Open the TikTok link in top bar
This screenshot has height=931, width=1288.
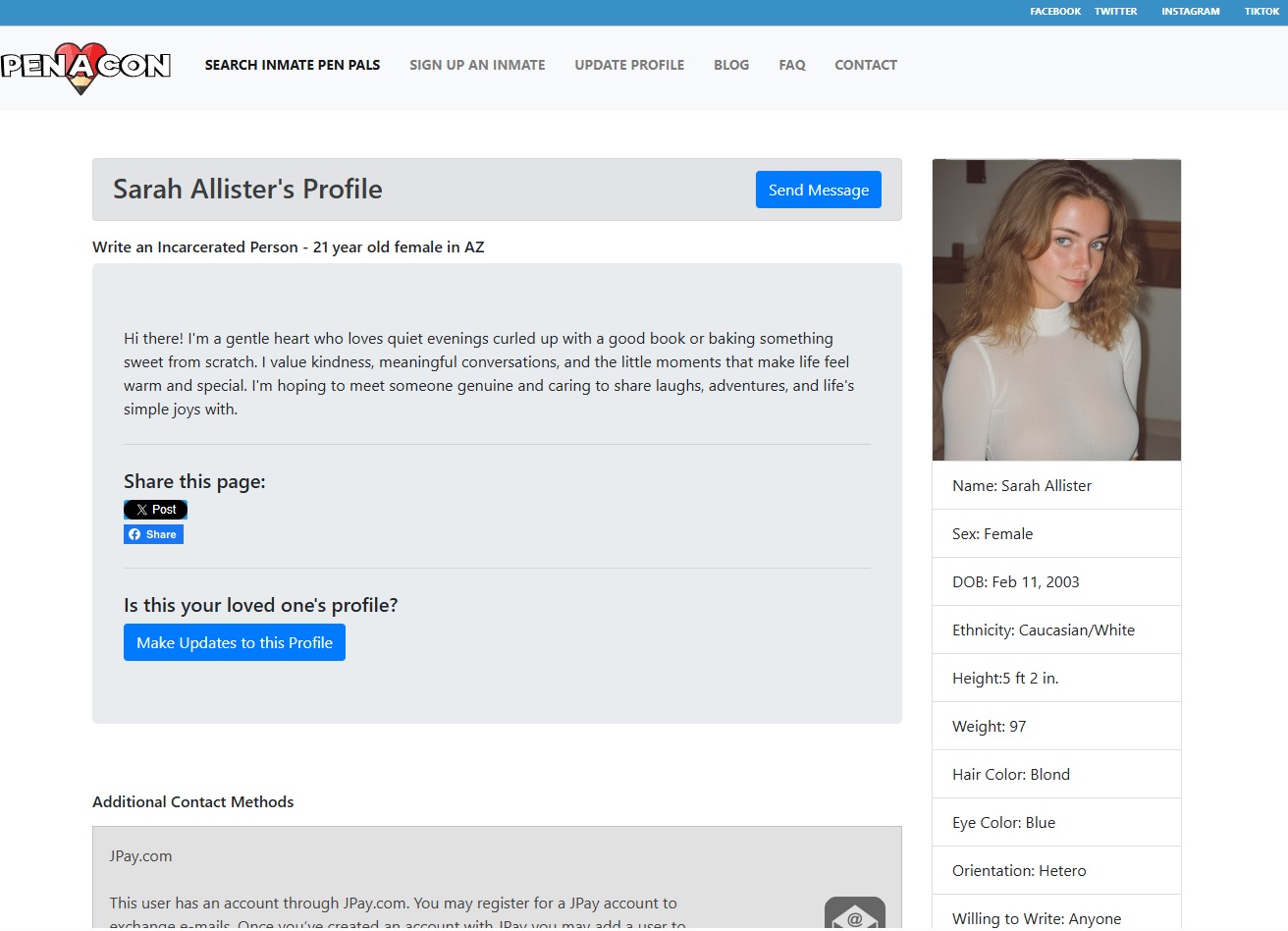tap(1261, 12)
